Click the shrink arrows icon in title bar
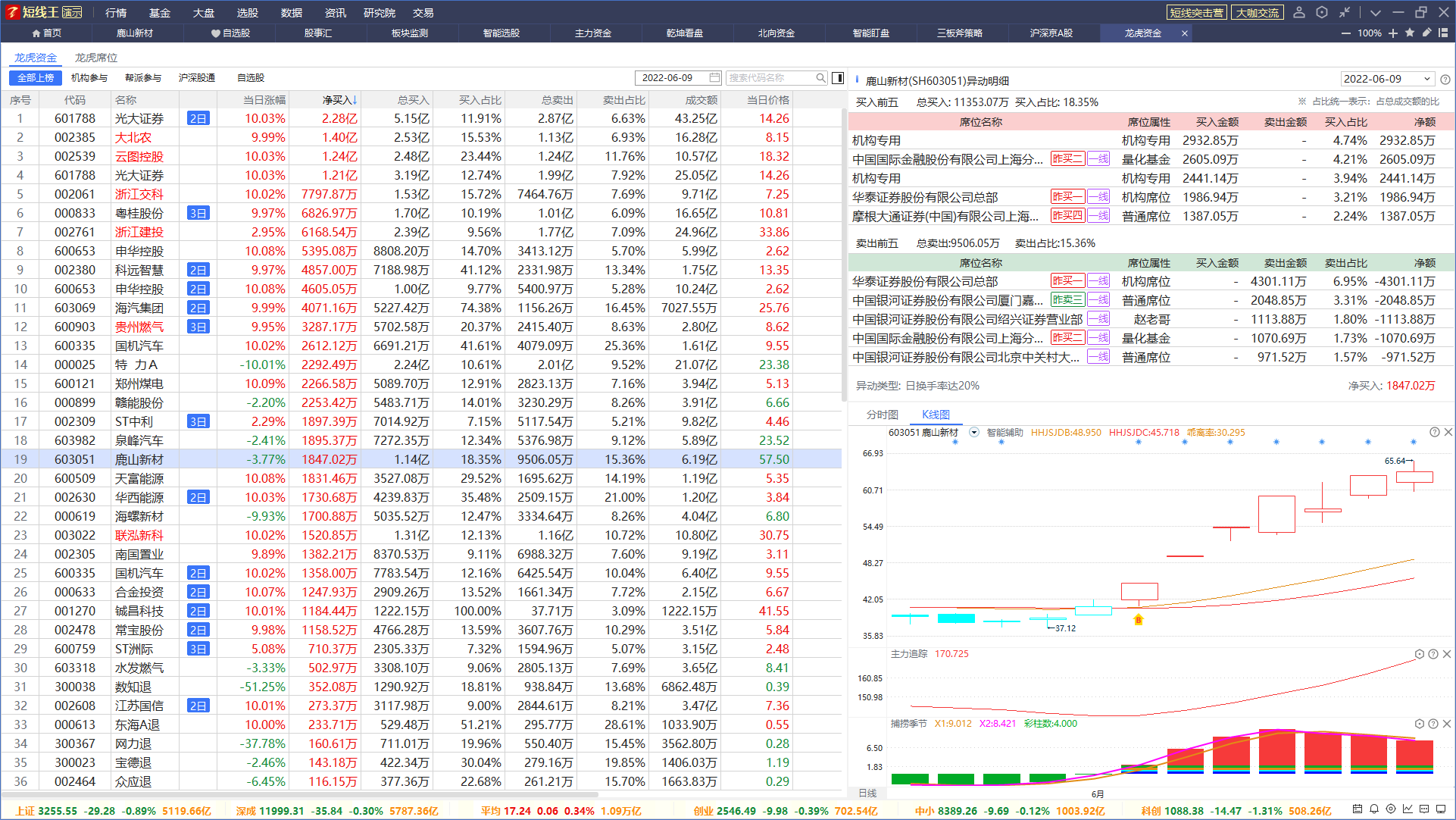Screen dimensions: 1456x820 (x=1345, y=12)
